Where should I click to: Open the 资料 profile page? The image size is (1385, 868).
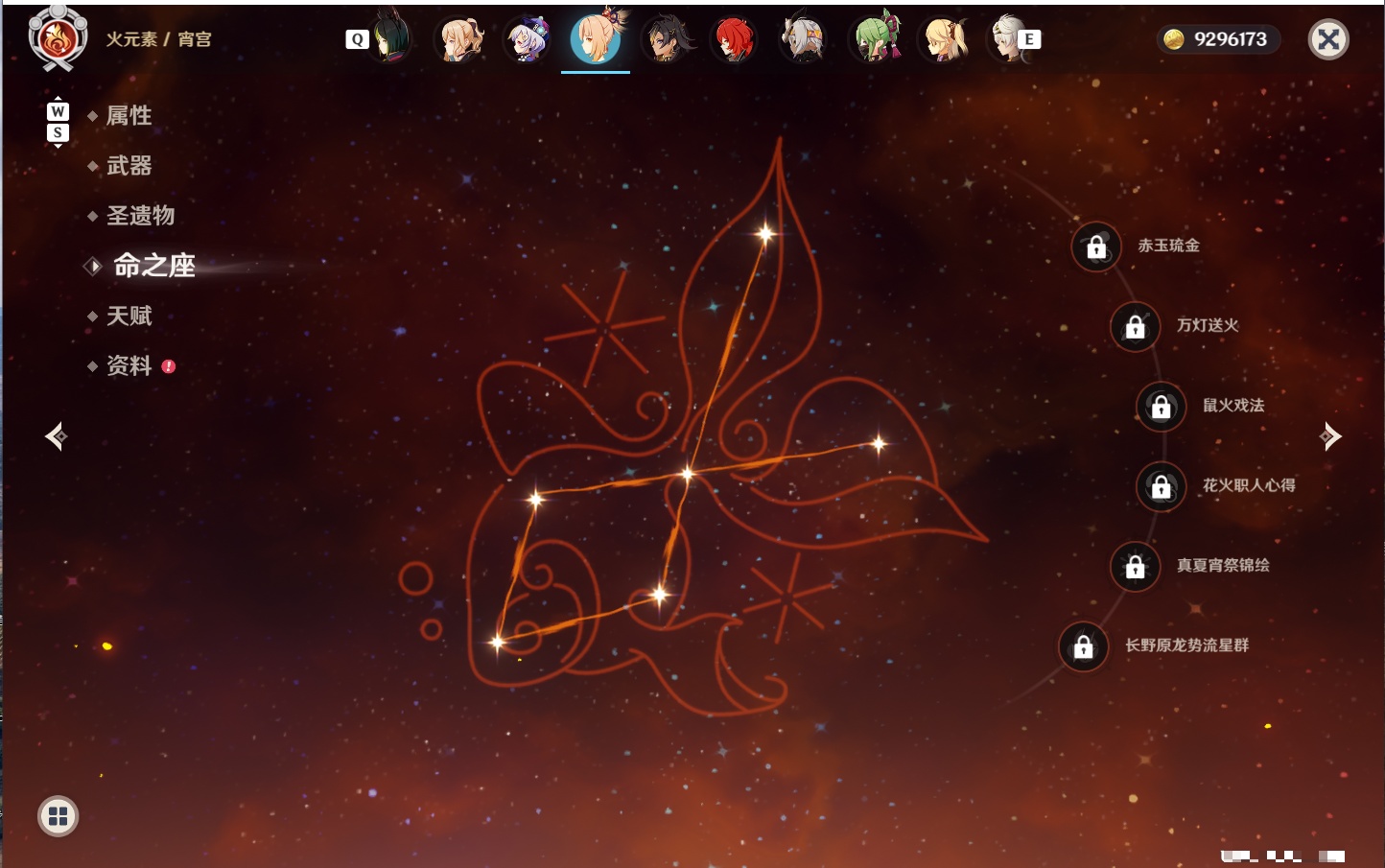[129, 365]
